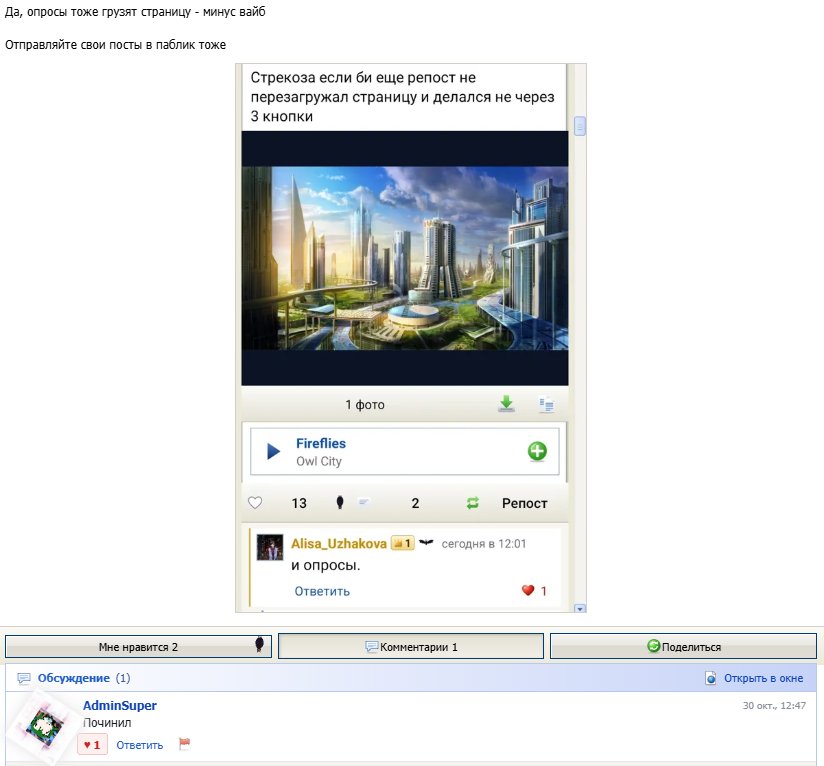
Task: Like the "и опросы." comment with red heart
Action: point(528,591)
